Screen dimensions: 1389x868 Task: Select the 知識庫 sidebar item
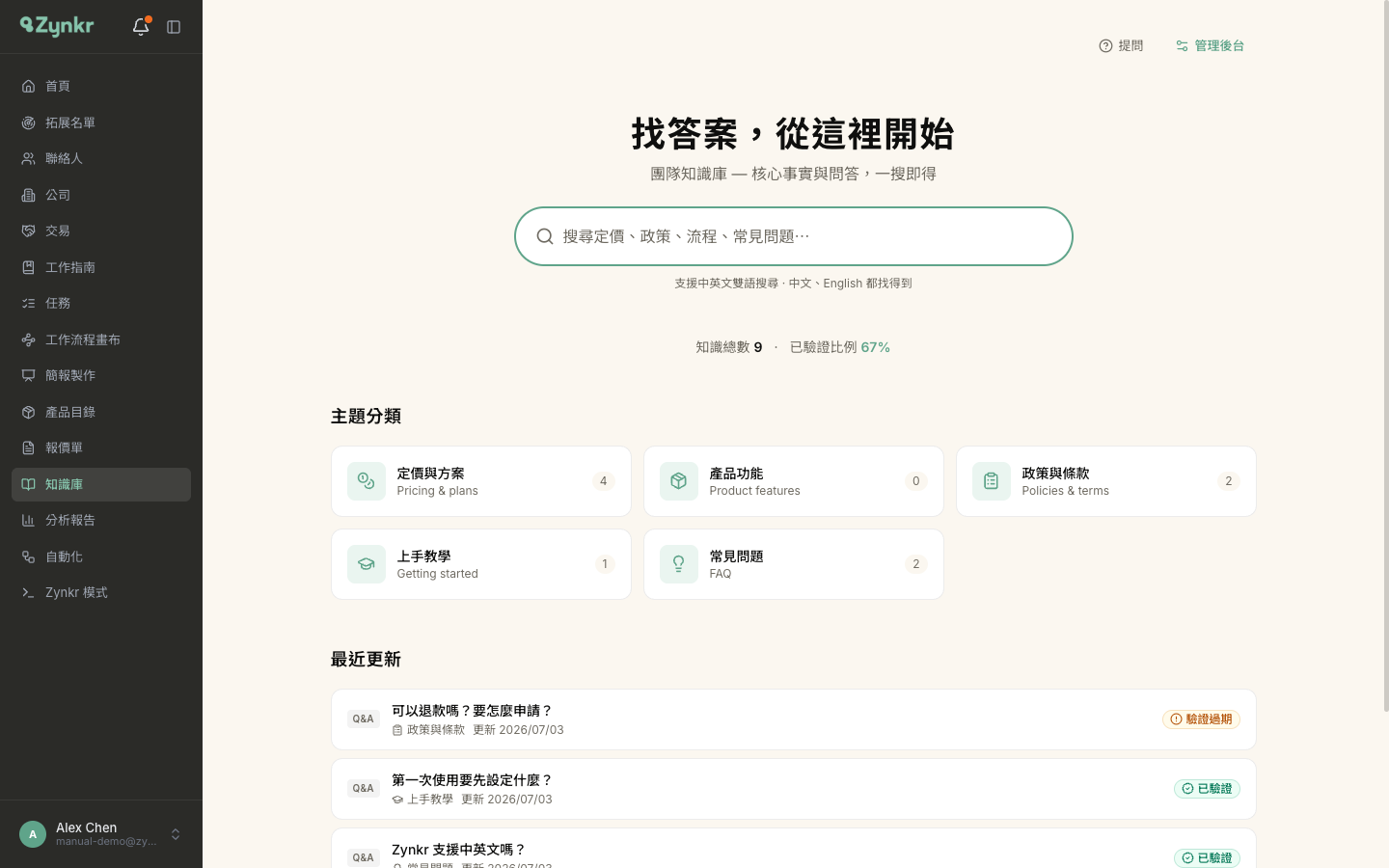click(x=101, y=484)
